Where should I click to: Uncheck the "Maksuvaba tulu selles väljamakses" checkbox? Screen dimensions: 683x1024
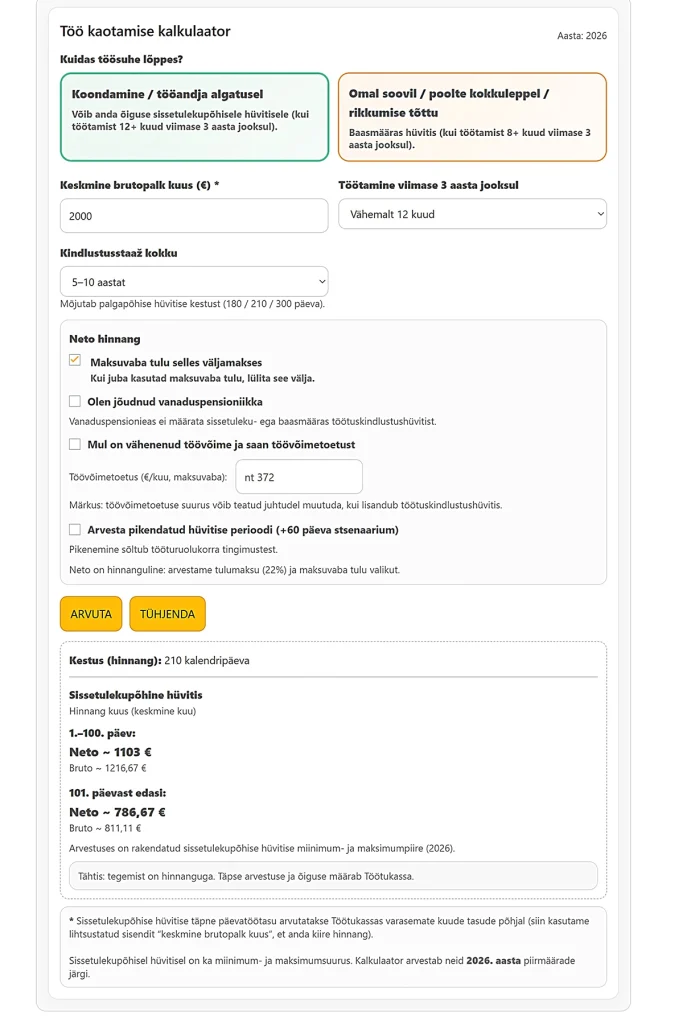[x=75, y=361]
